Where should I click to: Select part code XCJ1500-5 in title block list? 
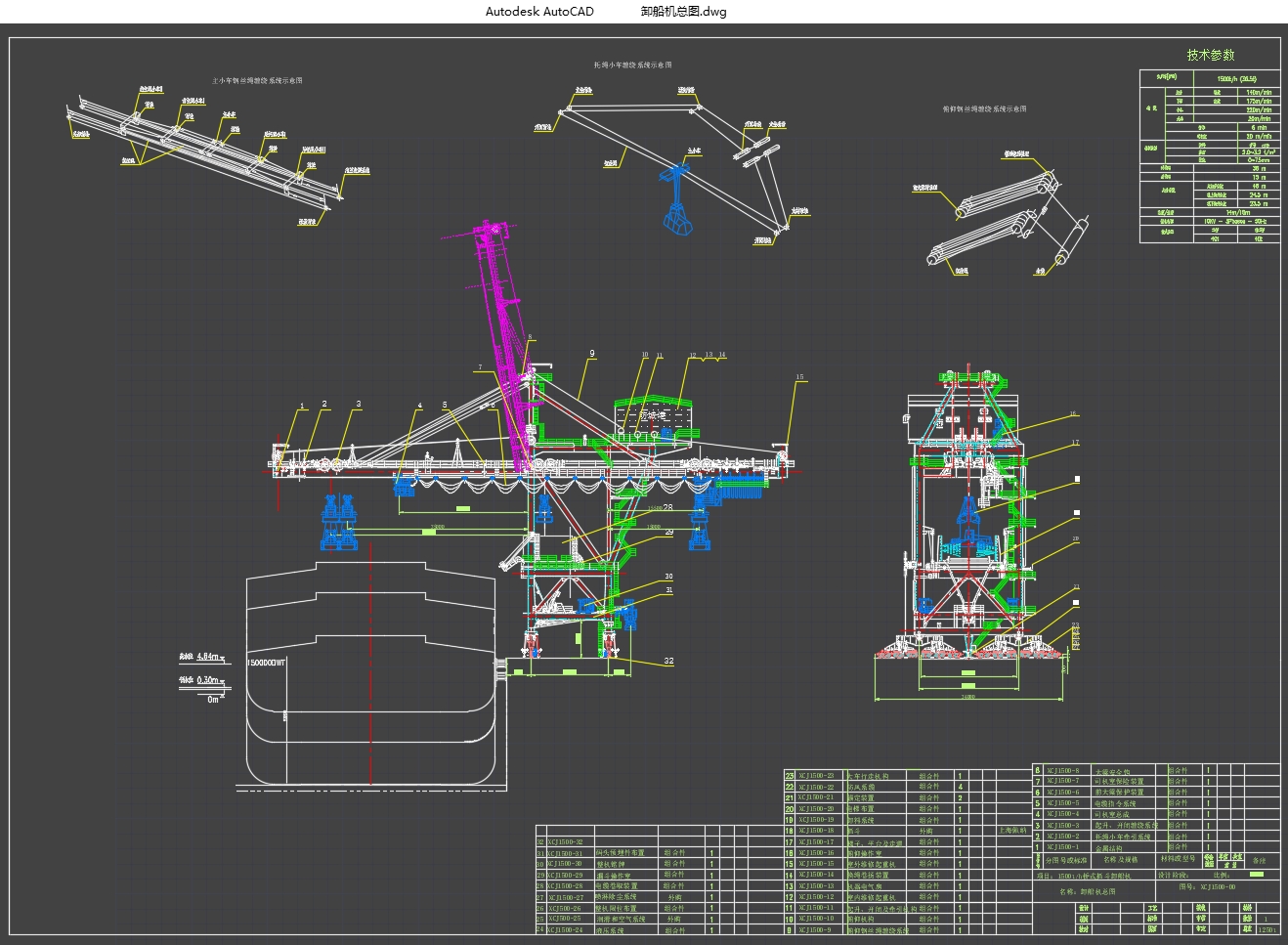click(1063, 802)
